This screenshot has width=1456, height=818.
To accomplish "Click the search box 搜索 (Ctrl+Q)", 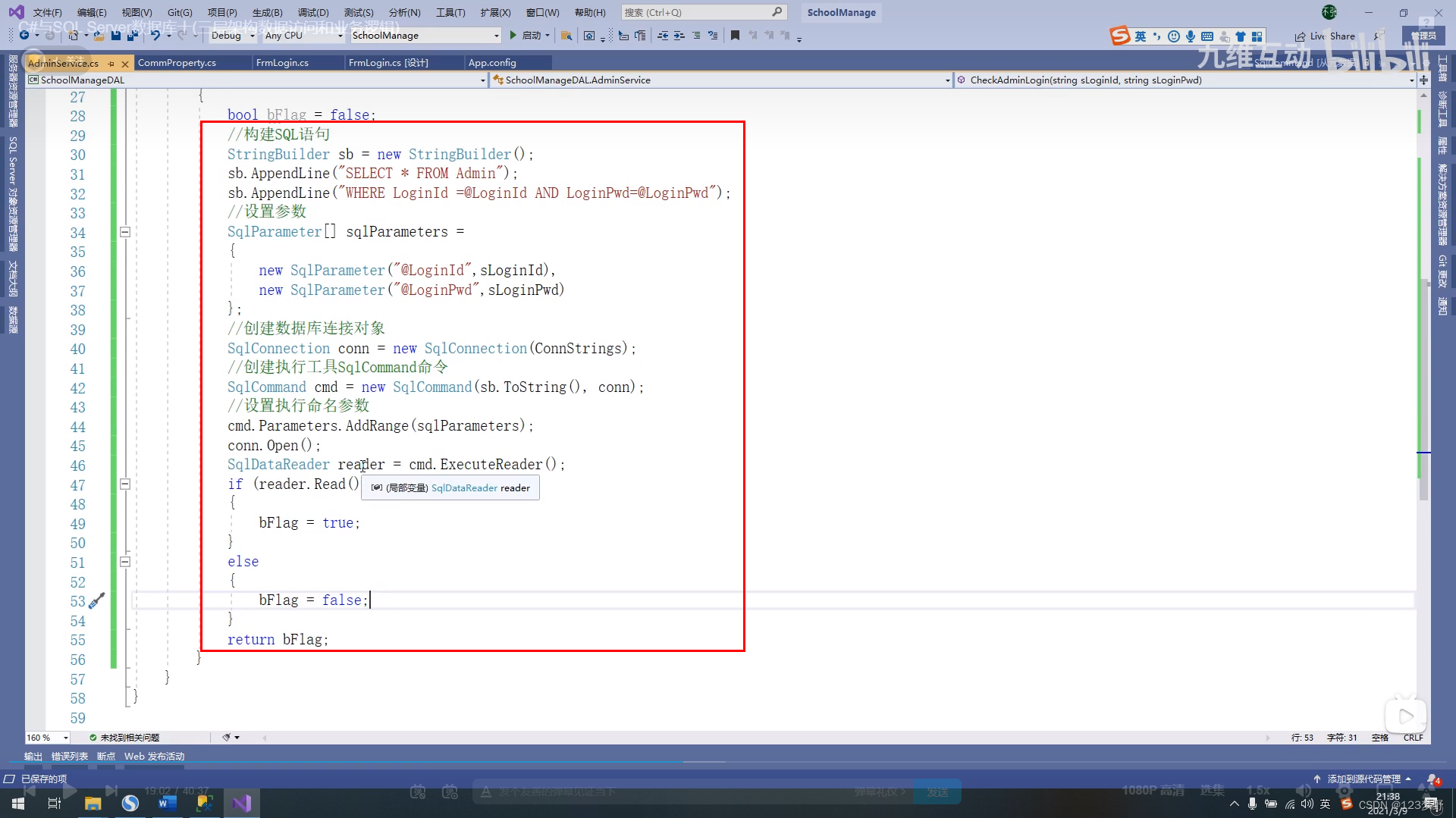I will 703,12.
